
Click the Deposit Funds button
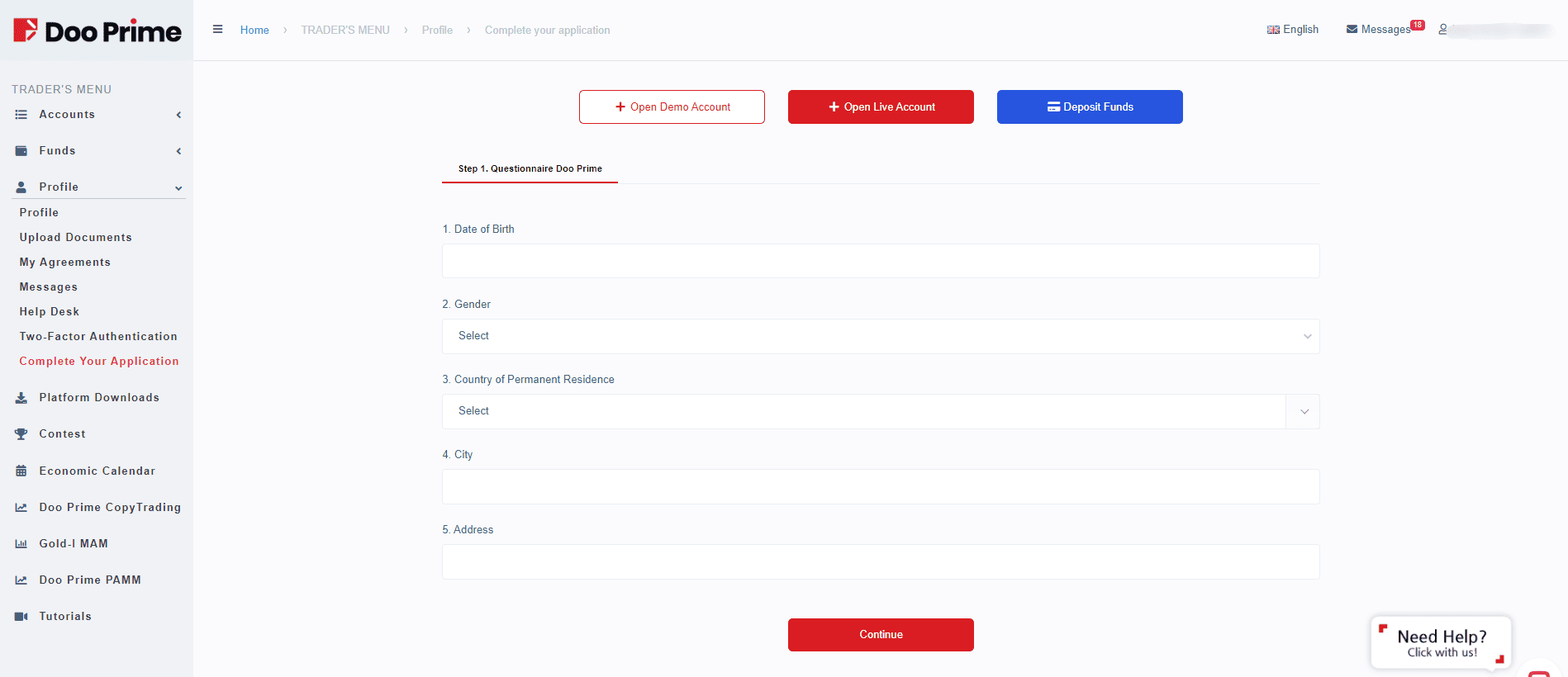pyautogui.click(x=1090, y=107)
